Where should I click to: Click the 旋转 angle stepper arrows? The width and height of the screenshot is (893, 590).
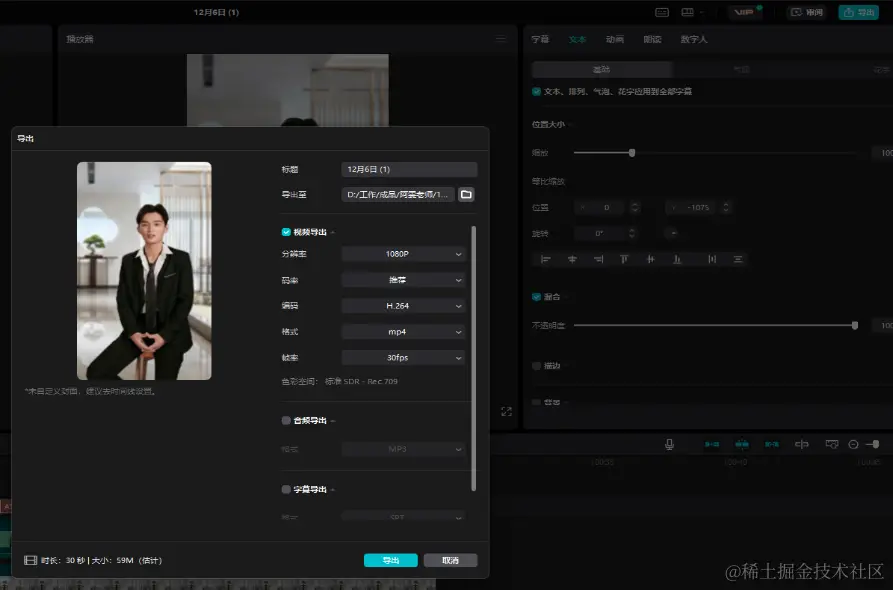[631, 233]
